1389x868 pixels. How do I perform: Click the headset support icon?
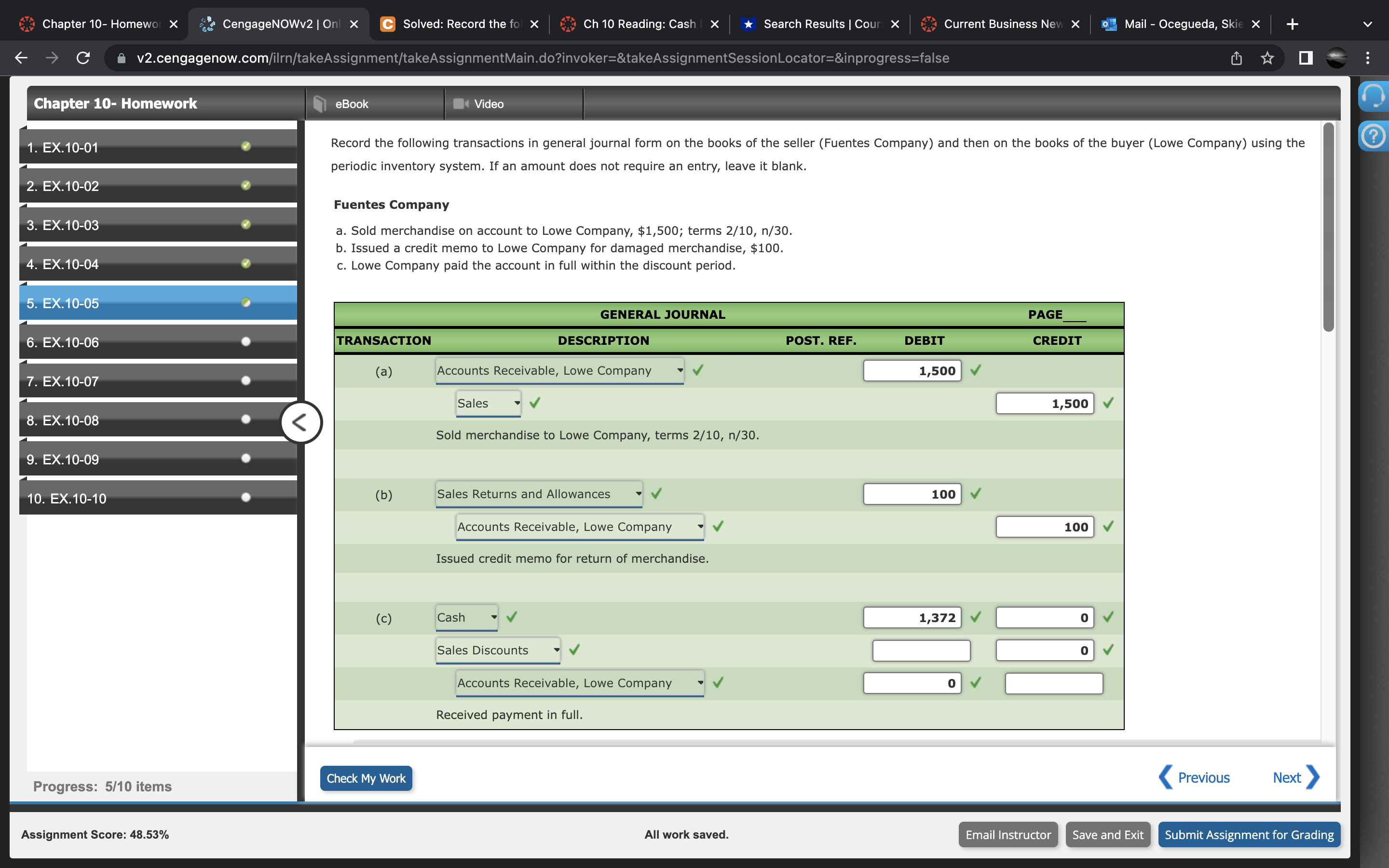click(x=1374, y=96)
